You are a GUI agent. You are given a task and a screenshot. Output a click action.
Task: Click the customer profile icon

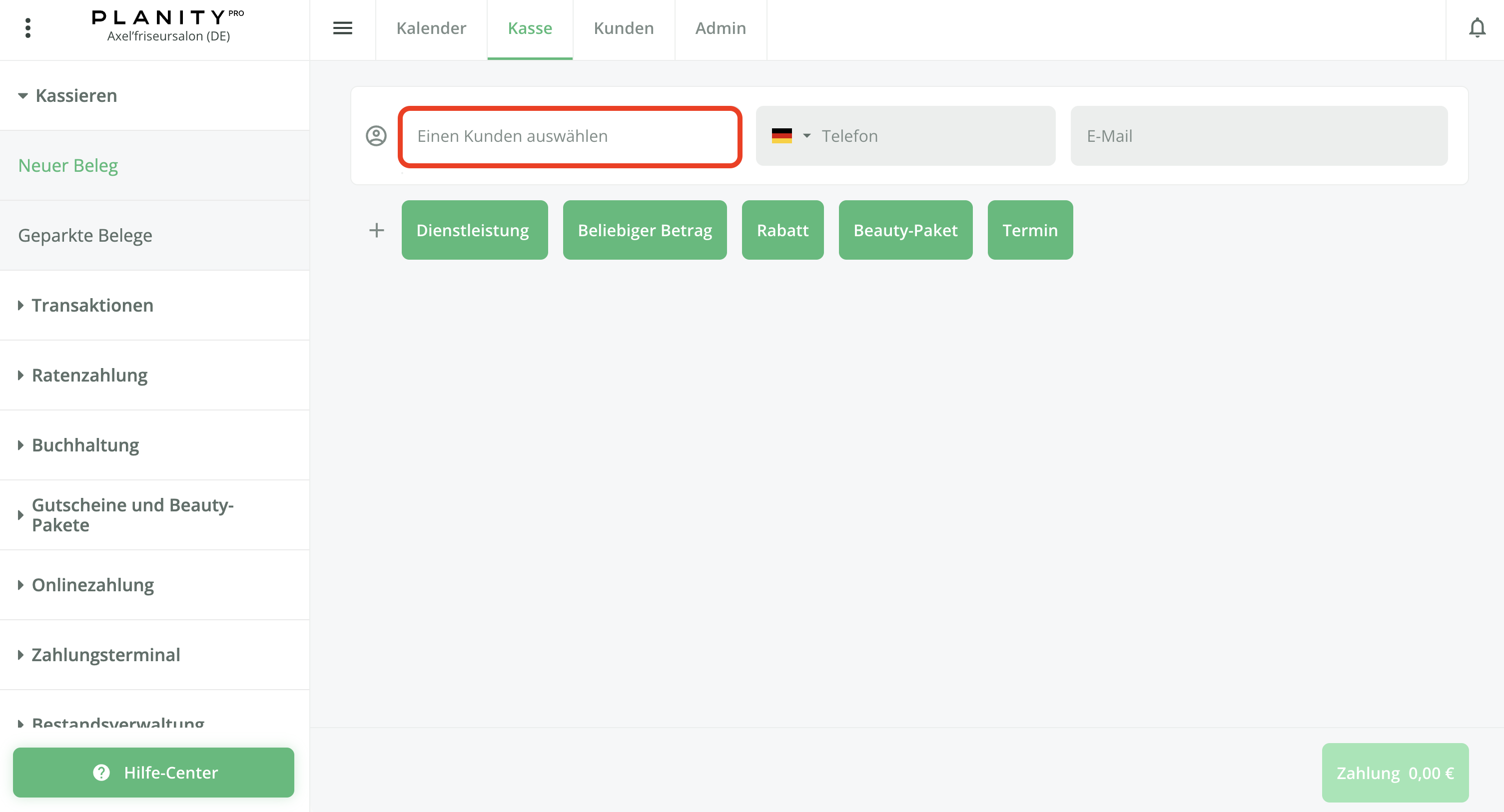coord(376,136)
